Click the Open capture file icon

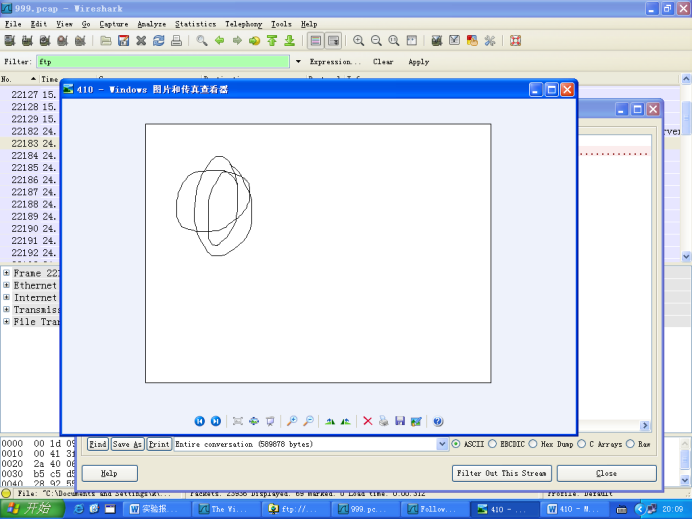point(106,41)
